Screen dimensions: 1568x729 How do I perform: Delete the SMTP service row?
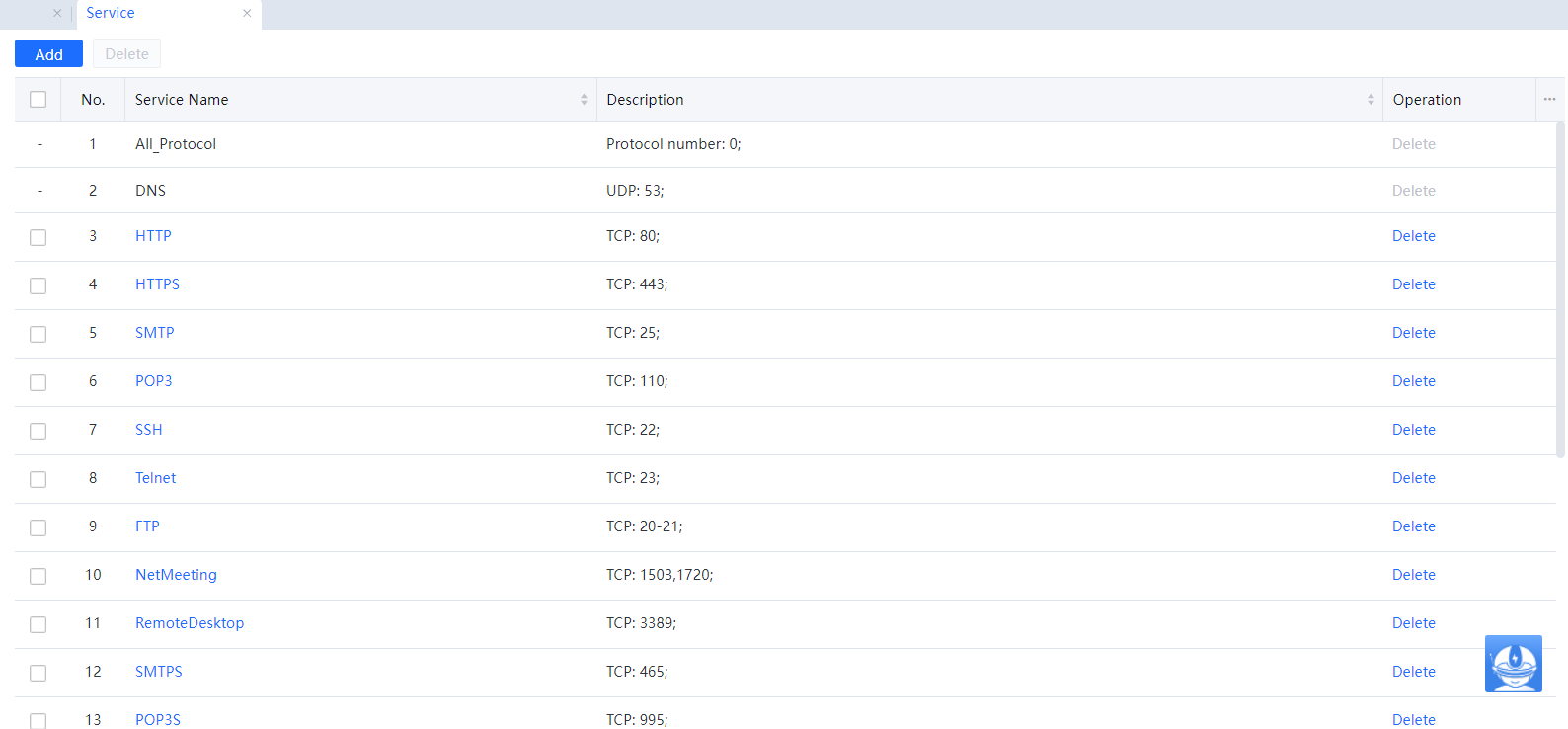pos(1413,333)
